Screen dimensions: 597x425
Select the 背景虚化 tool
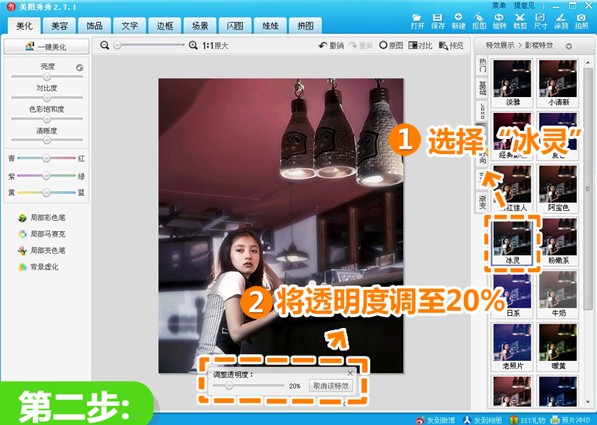point(38,267)
